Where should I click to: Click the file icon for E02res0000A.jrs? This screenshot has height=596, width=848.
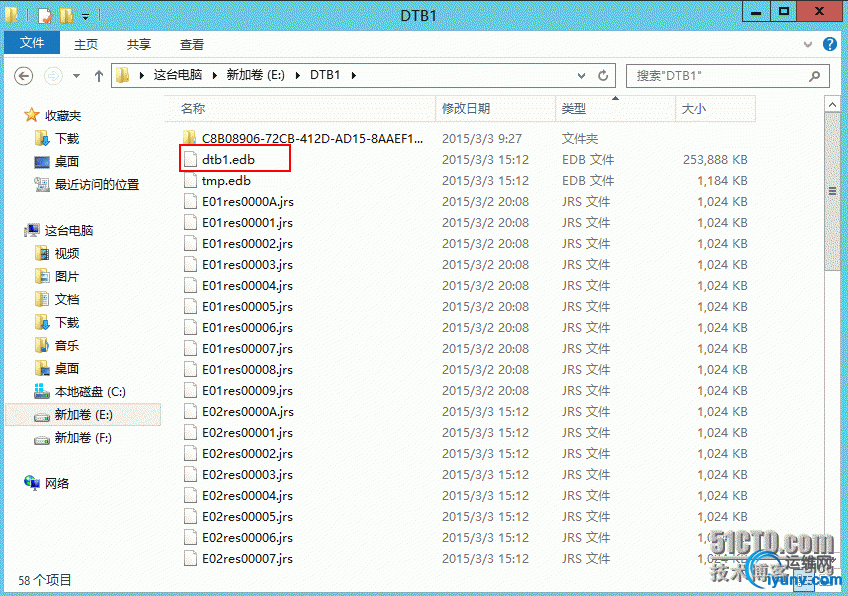pyautogui.click(x=190, y=412)
